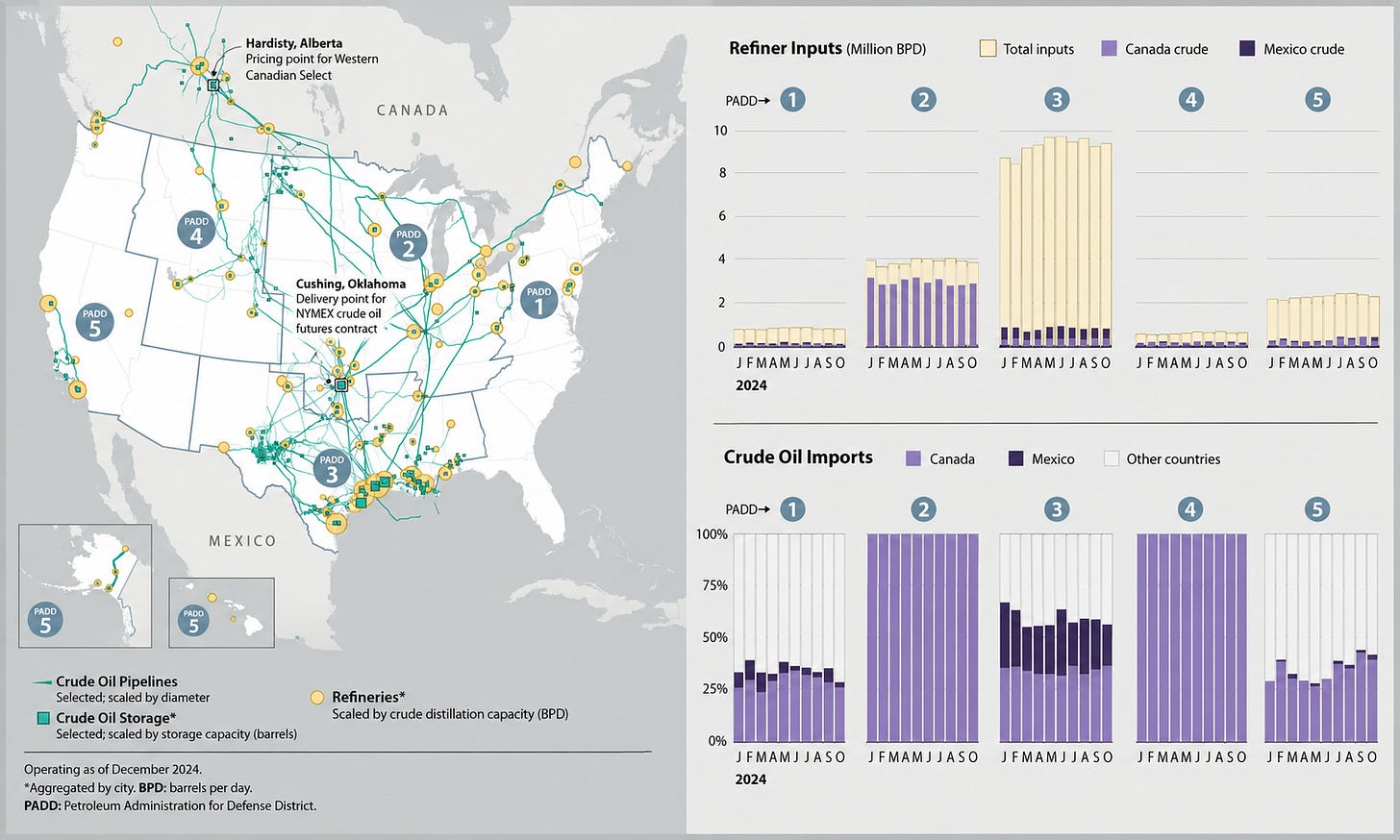Choose badge 2 in Crude Oil Imports chart

(923, 509)
